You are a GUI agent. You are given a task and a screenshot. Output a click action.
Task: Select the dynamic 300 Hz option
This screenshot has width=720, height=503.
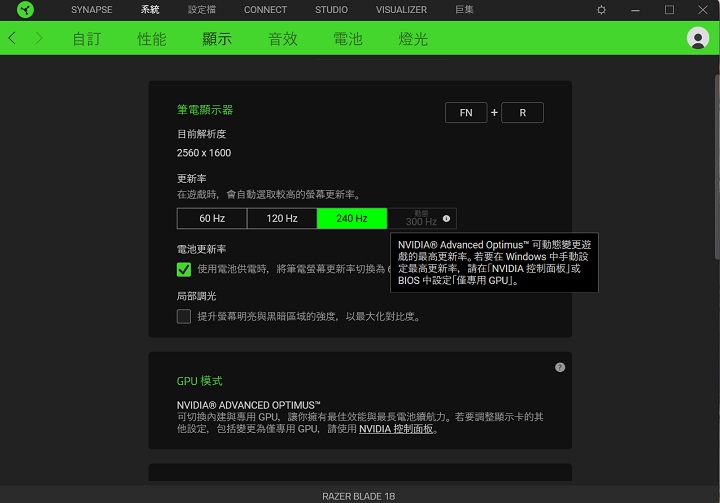pyautogui.click(x=422, y=219)
